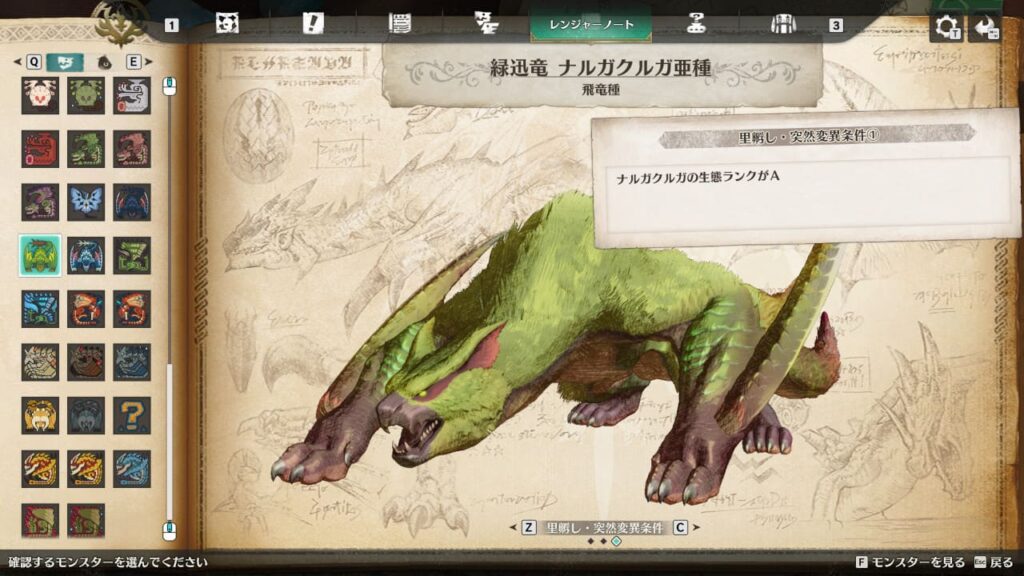Click the 里孵し・突然変異条件 page label at bottom

604,528
